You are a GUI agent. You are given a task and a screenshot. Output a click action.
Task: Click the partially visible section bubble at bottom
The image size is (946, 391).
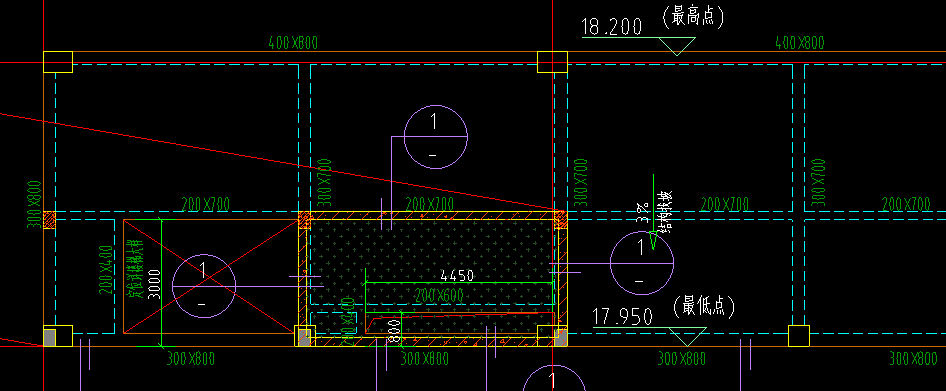click(553, 378)
